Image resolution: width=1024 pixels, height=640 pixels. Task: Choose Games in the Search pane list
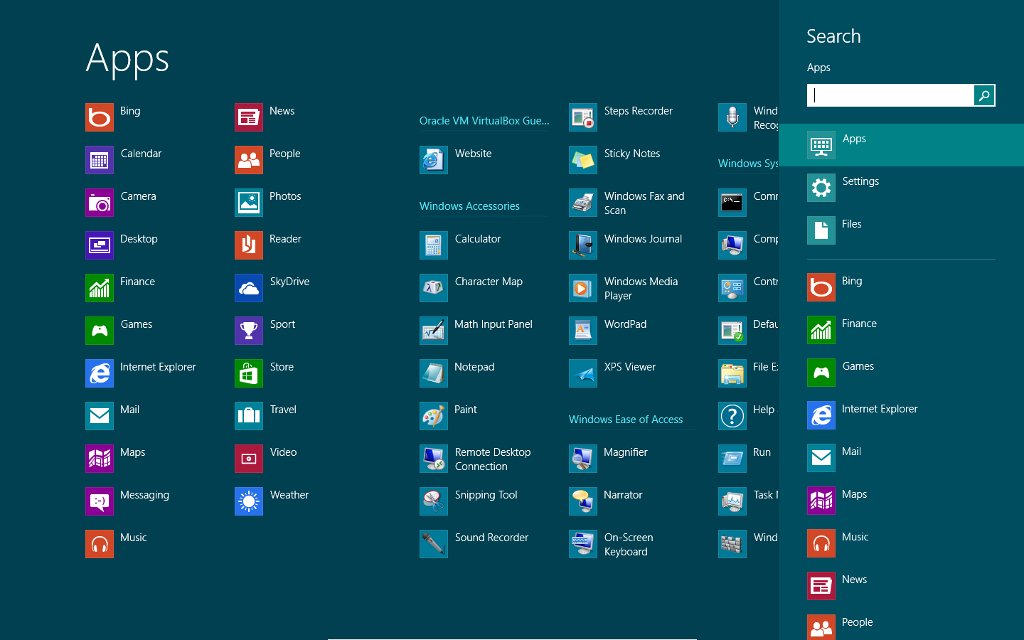901,373
